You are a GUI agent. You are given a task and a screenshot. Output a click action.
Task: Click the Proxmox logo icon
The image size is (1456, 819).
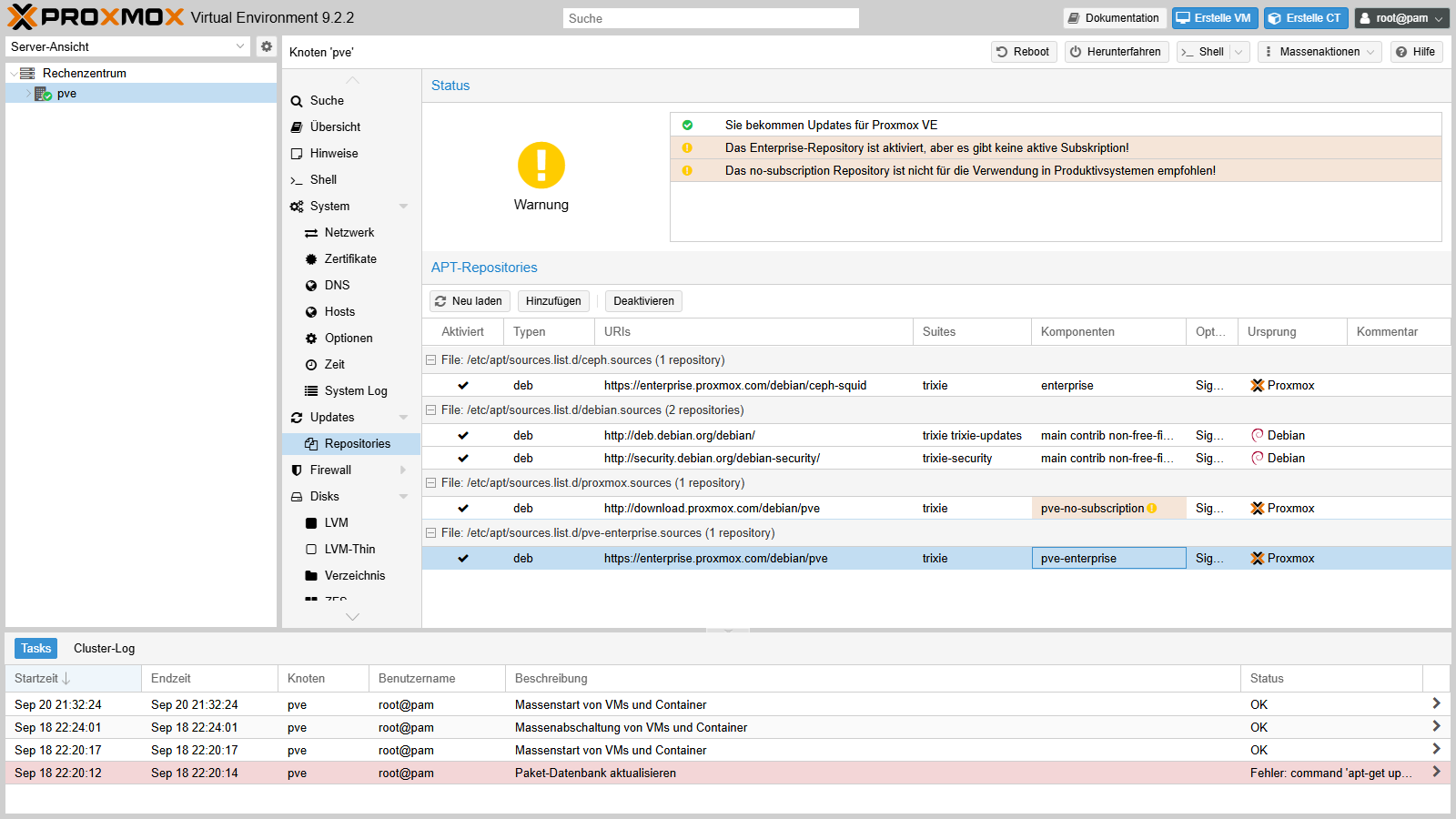(22, 16)
